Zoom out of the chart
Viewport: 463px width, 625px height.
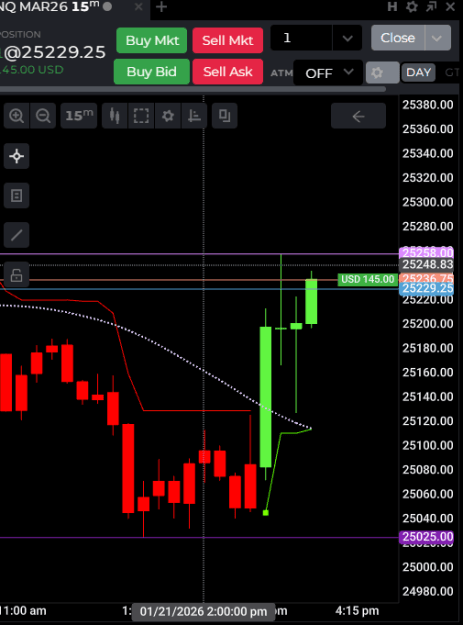pyautogui.click(x=43, y=116)
